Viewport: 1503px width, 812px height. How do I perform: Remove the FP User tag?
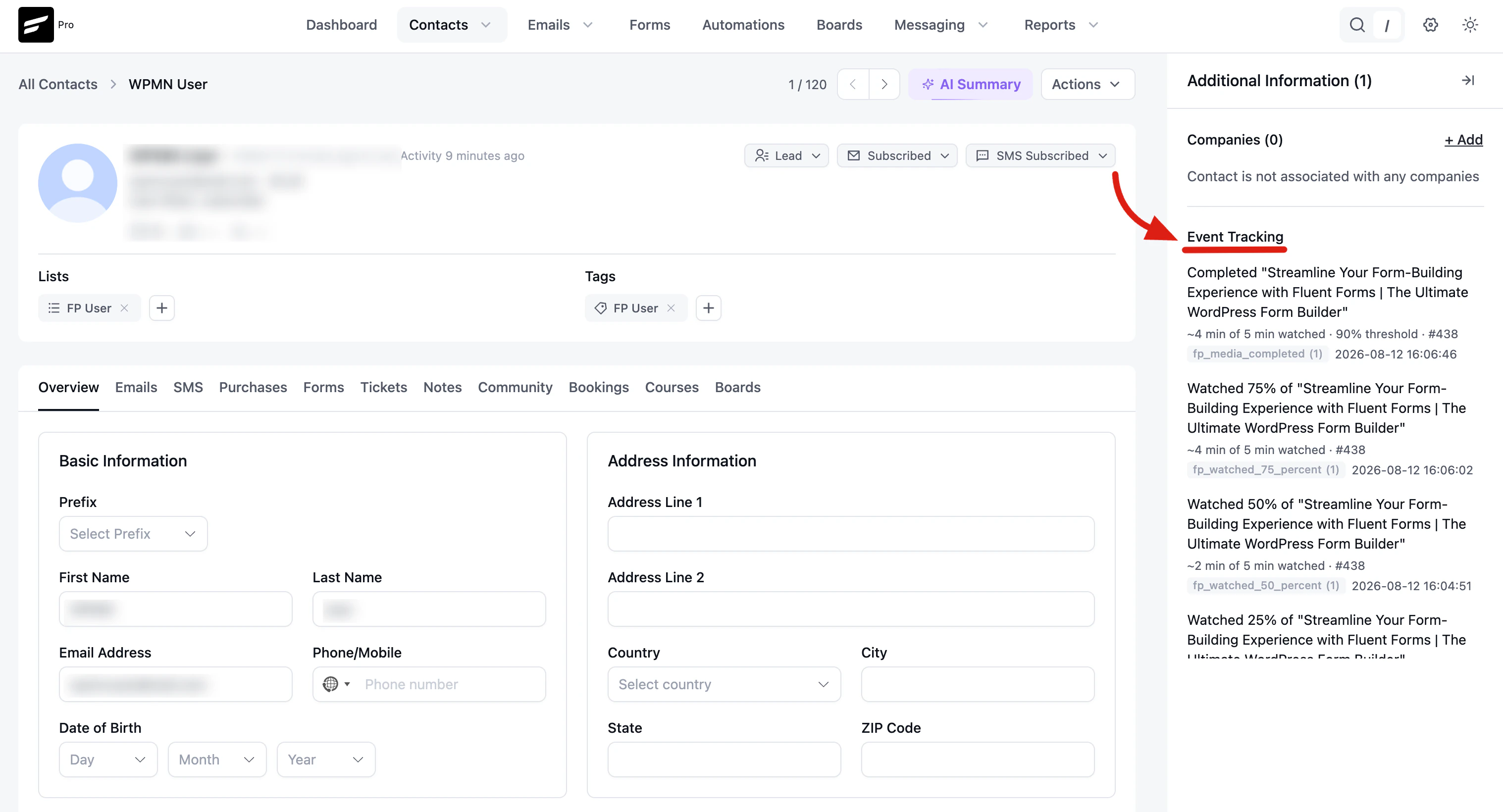671,308
